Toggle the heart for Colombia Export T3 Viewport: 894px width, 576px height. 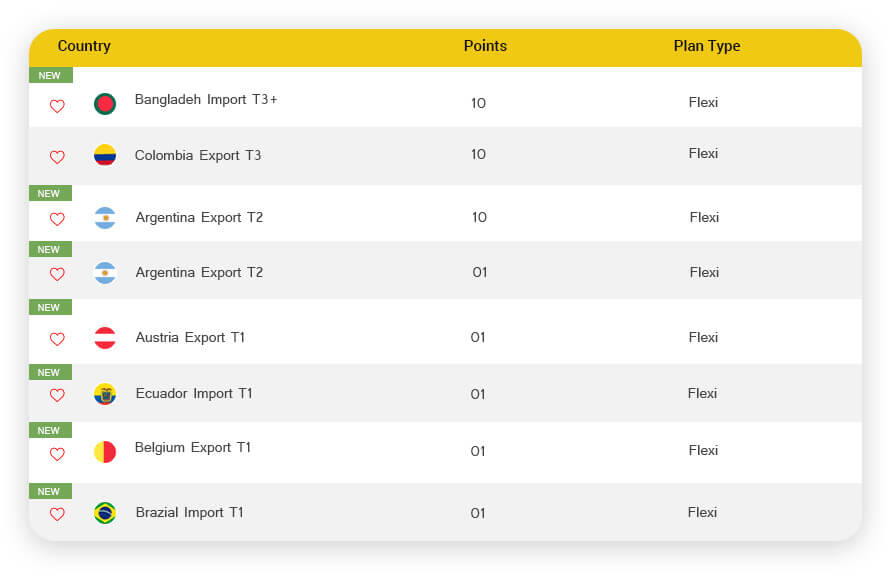tap(57, 157)
